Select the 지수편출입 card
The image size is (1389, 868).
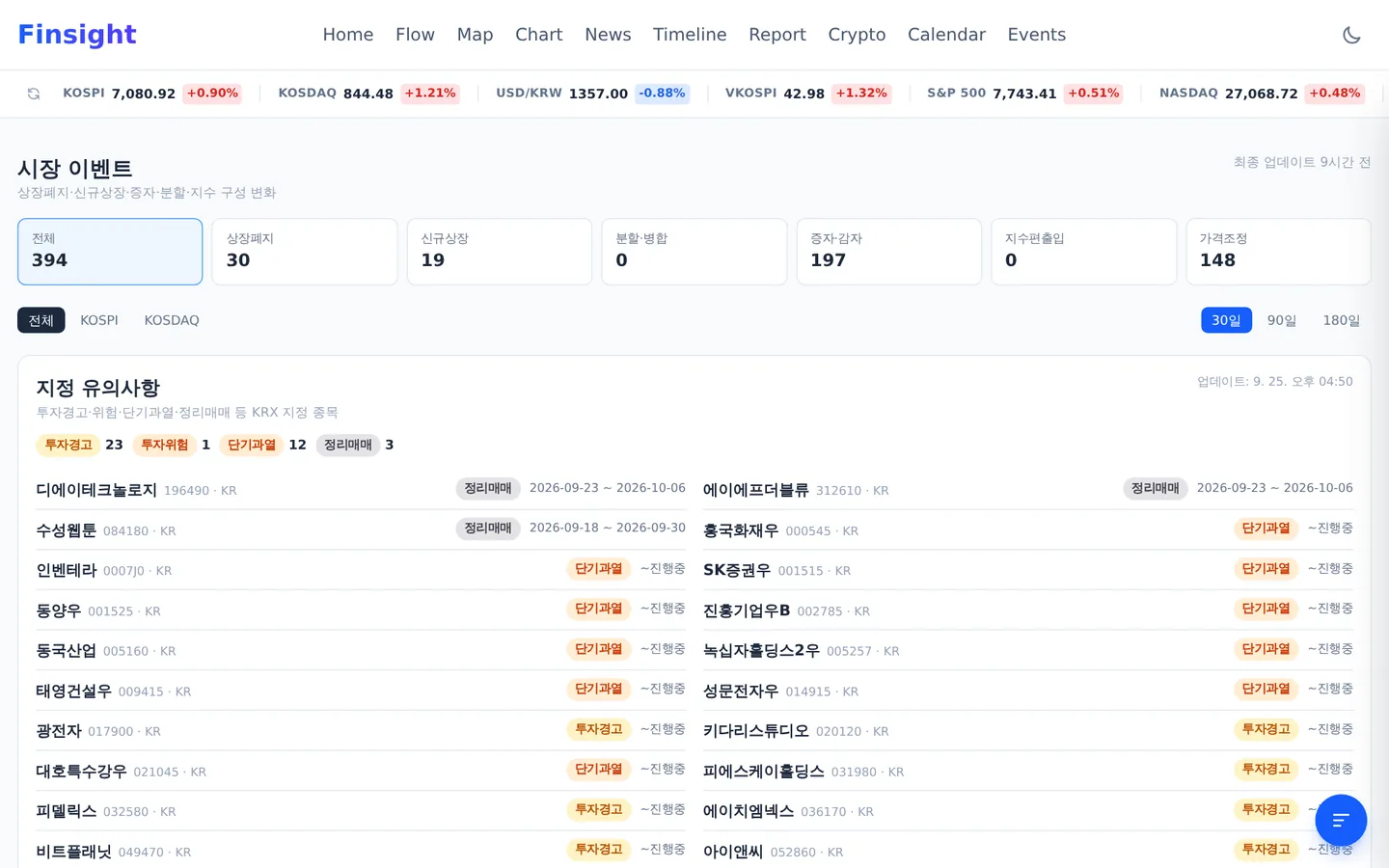tap(1084, 252)
